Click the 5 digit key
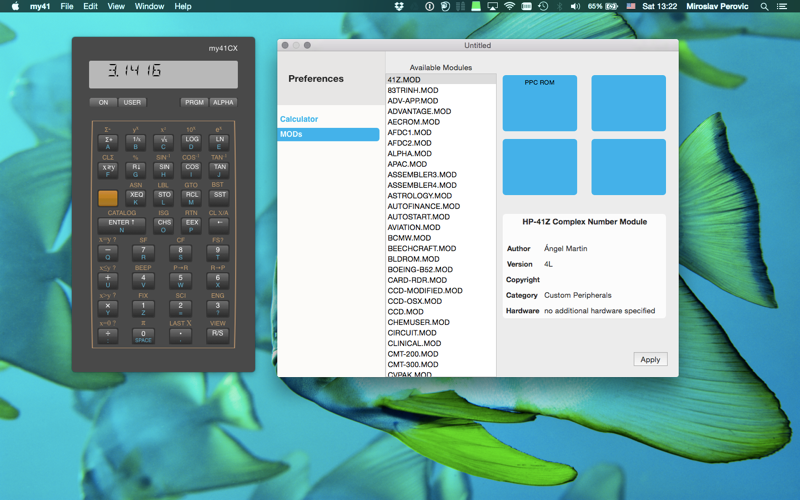The width and height of the screenshot is (800, 500). click(x=181, y=281)
